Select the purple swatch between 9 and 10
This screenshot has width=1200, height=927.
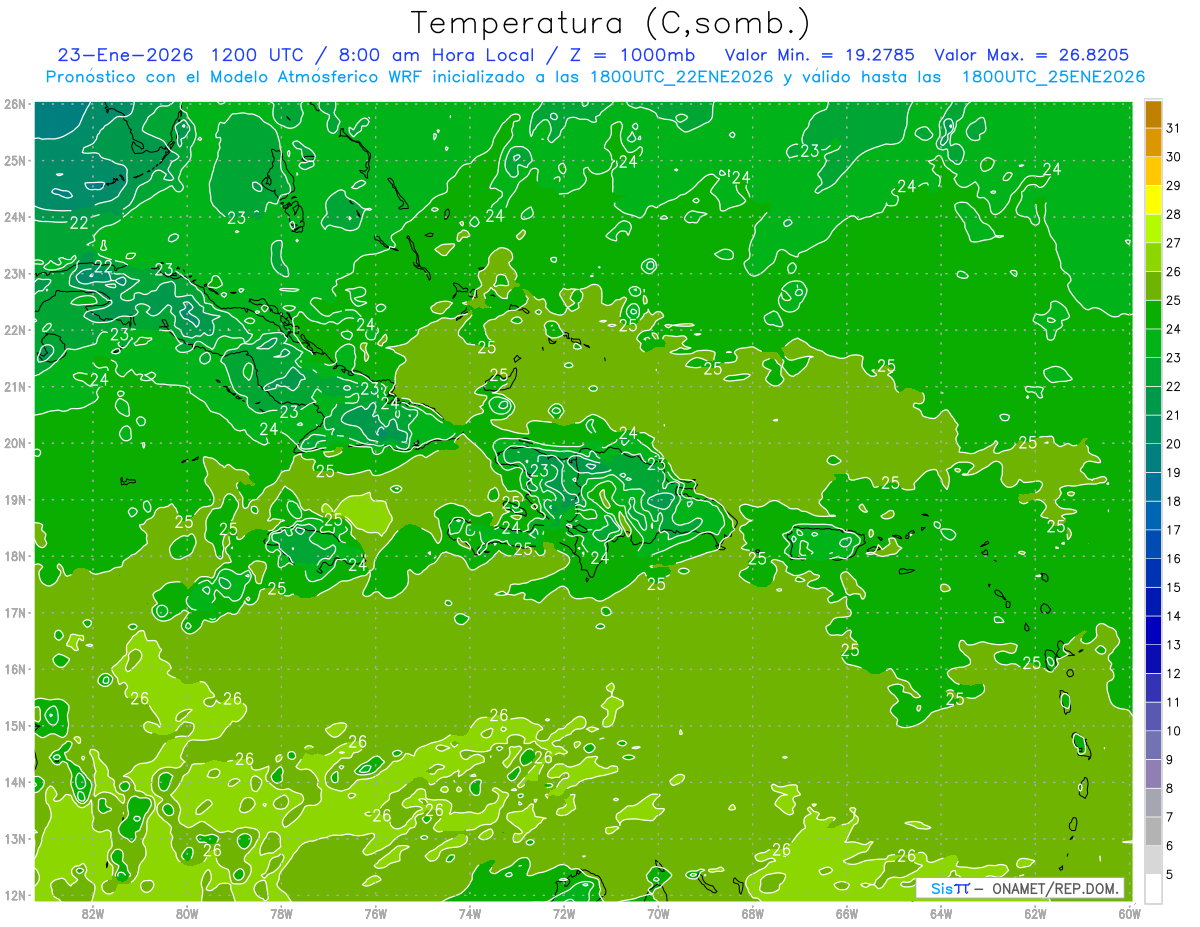(1153, 745)
